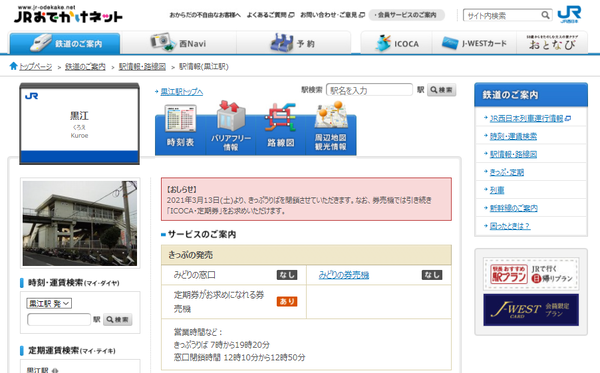The width and height of the screenshot is (600, 373).
Task: Click the JRおでかけネット site logo
Action: 68,15
